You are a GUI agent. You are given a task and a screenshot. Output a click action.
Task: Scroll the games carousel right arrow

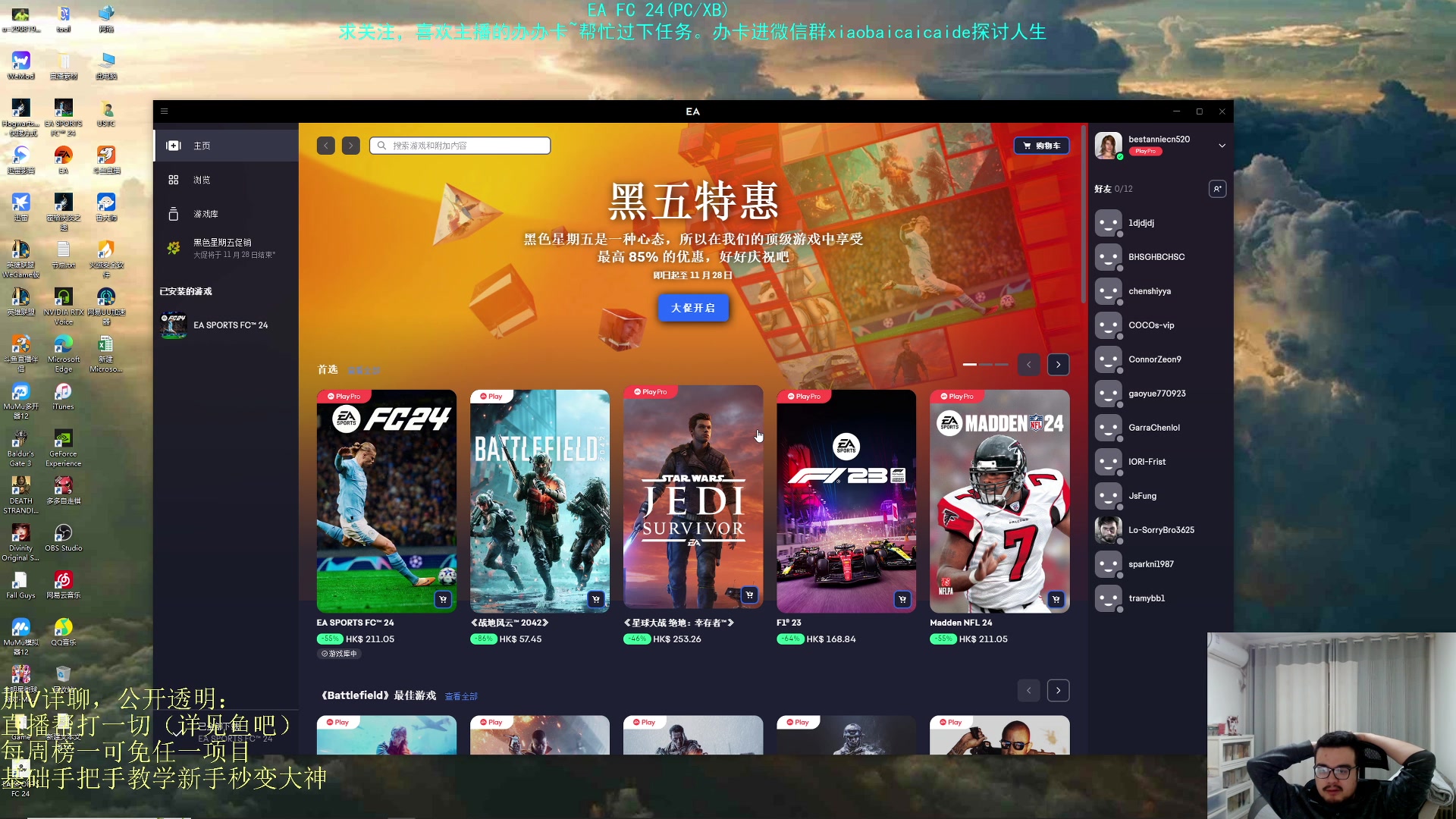click(x=1057, y=364)
